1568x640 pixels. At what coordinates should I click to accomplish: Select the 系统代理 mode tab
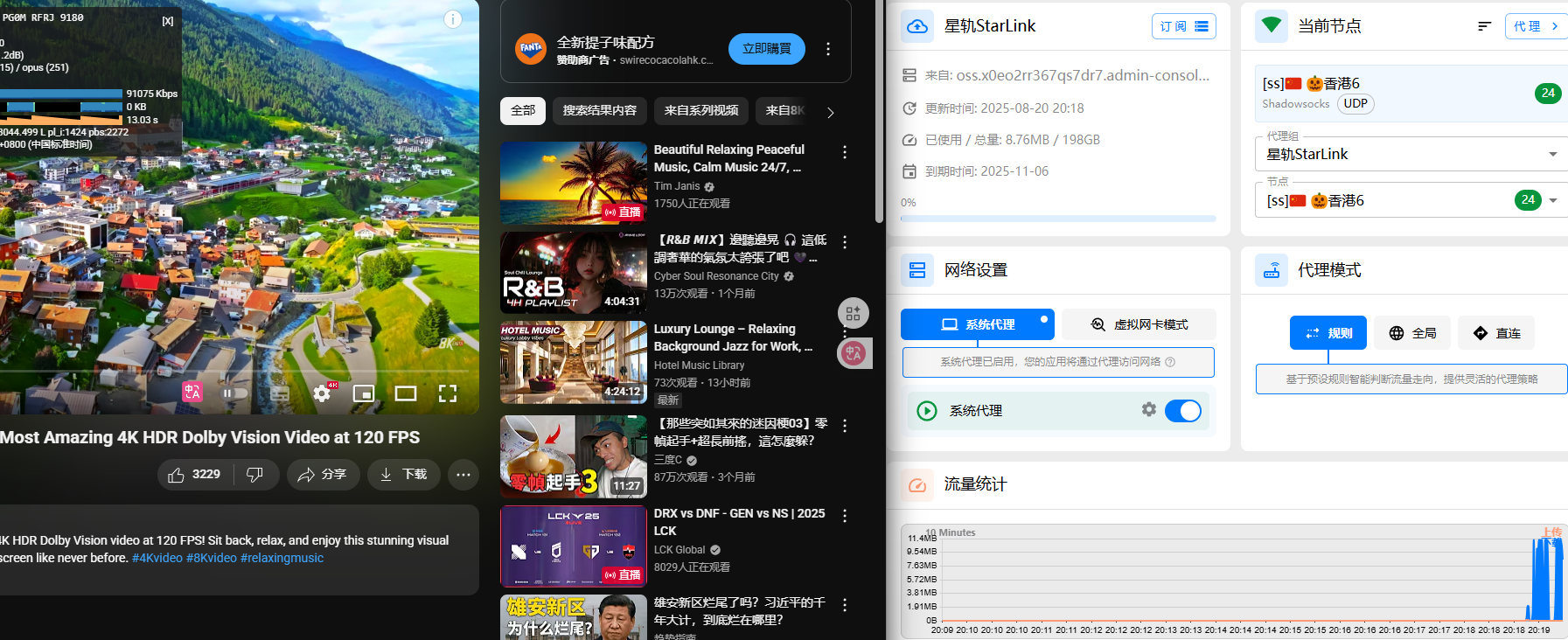(x=978, y=324)
